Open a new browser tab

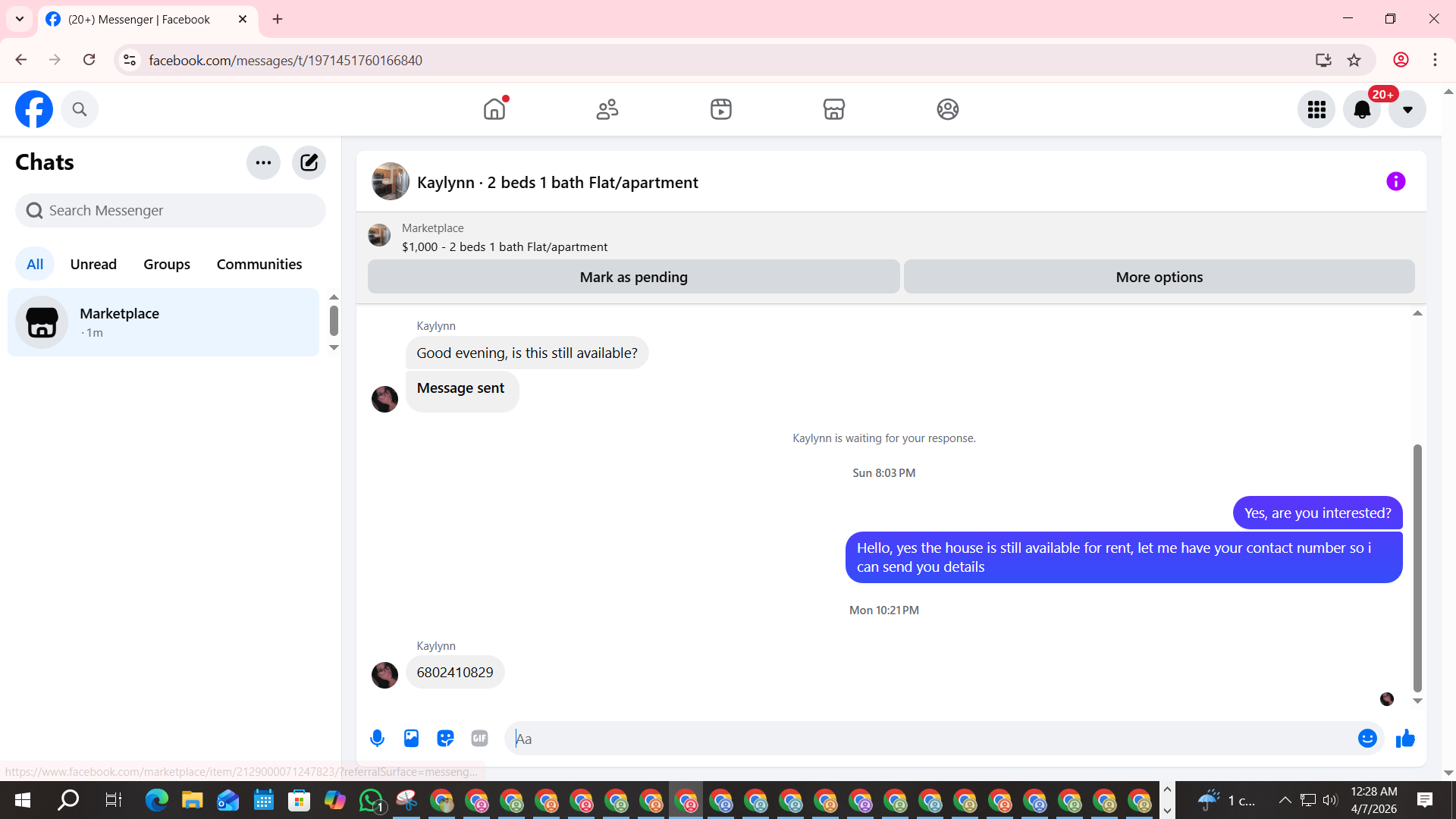[x=278, y=19]
